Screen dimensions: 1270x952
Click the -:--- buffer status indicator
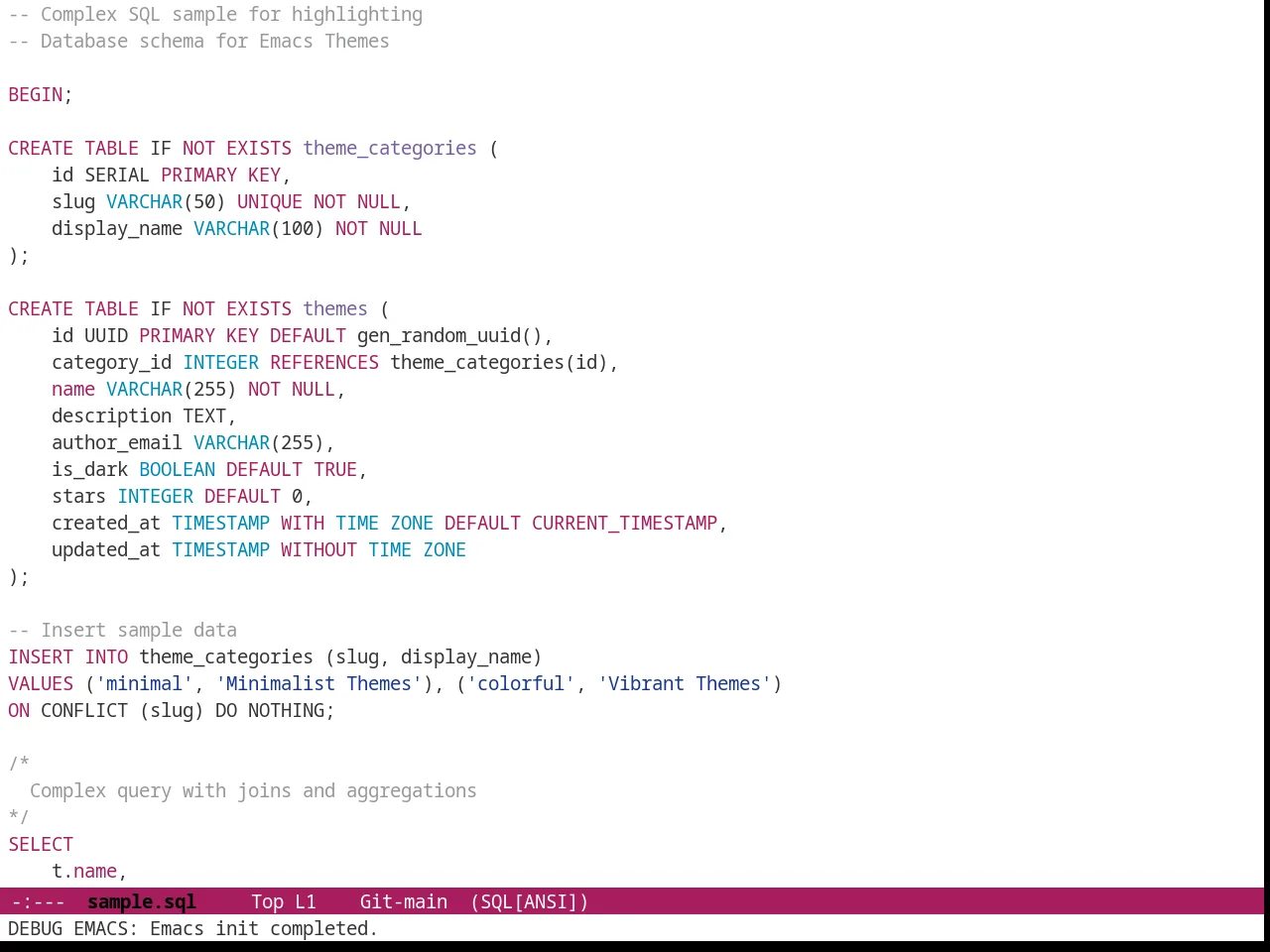coord(38,901)
